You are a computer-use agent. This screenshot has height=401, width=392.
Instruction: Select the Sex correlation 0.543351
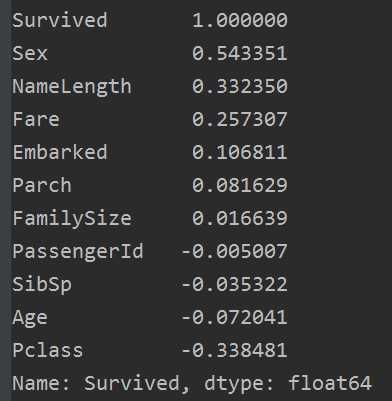coord(240,53)
